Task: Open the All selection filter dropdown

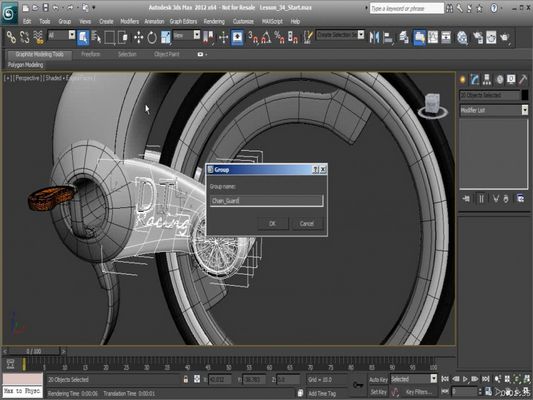Action: (x=62, y=35)
